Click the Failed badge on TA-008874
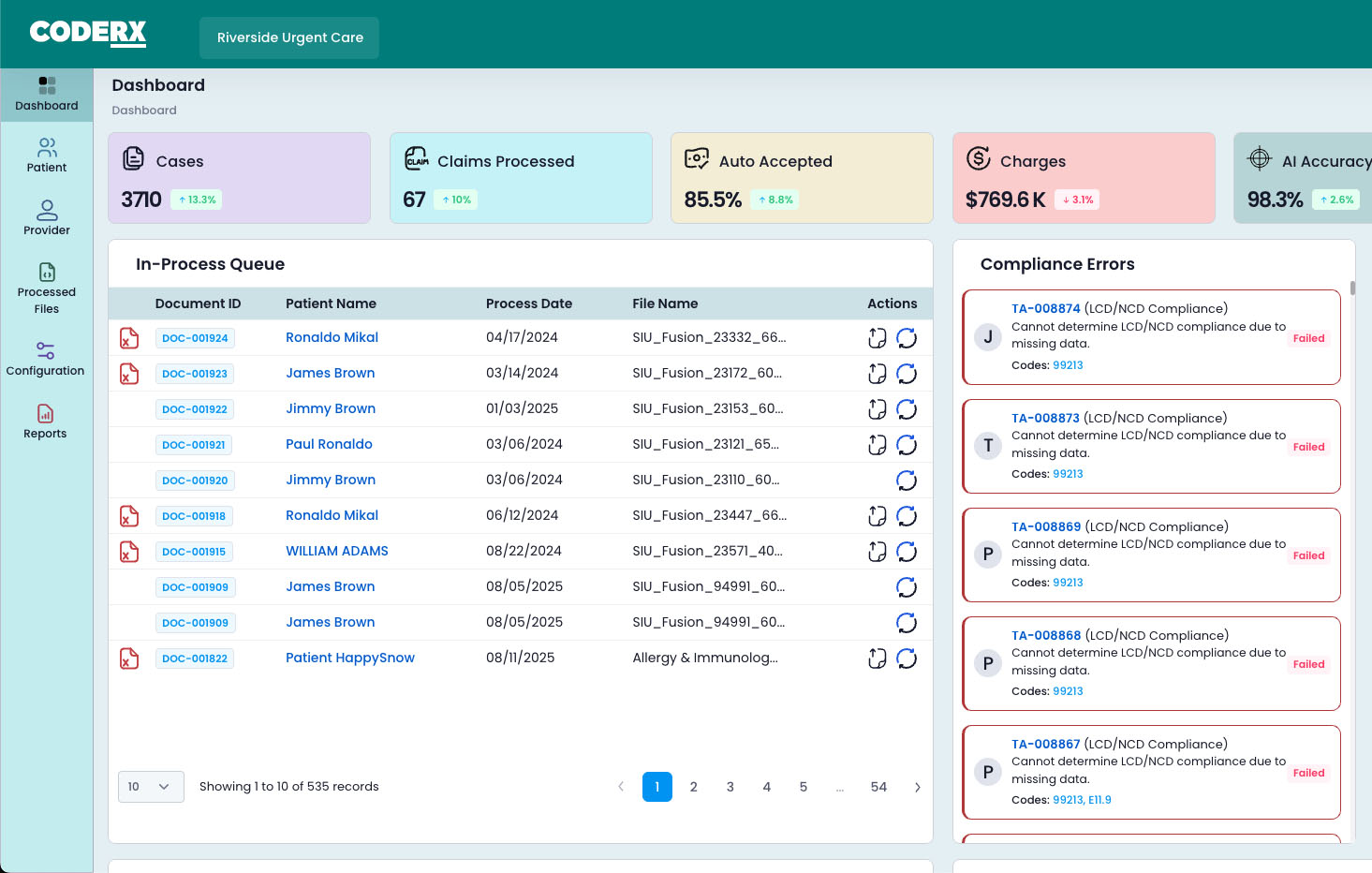 coord(1308,338)
